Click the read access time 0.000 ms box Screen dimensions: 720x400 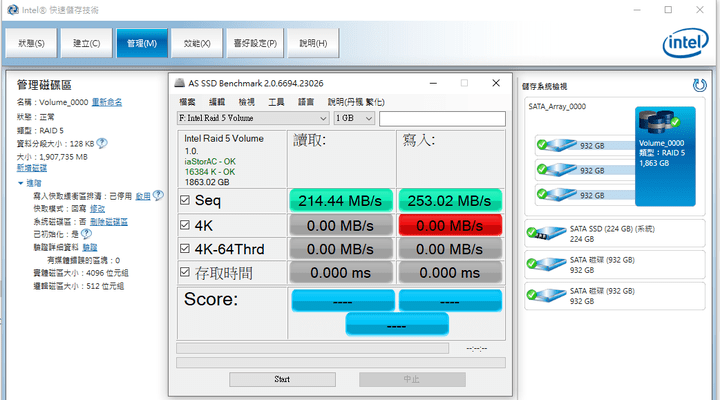(x=341, y=273)
